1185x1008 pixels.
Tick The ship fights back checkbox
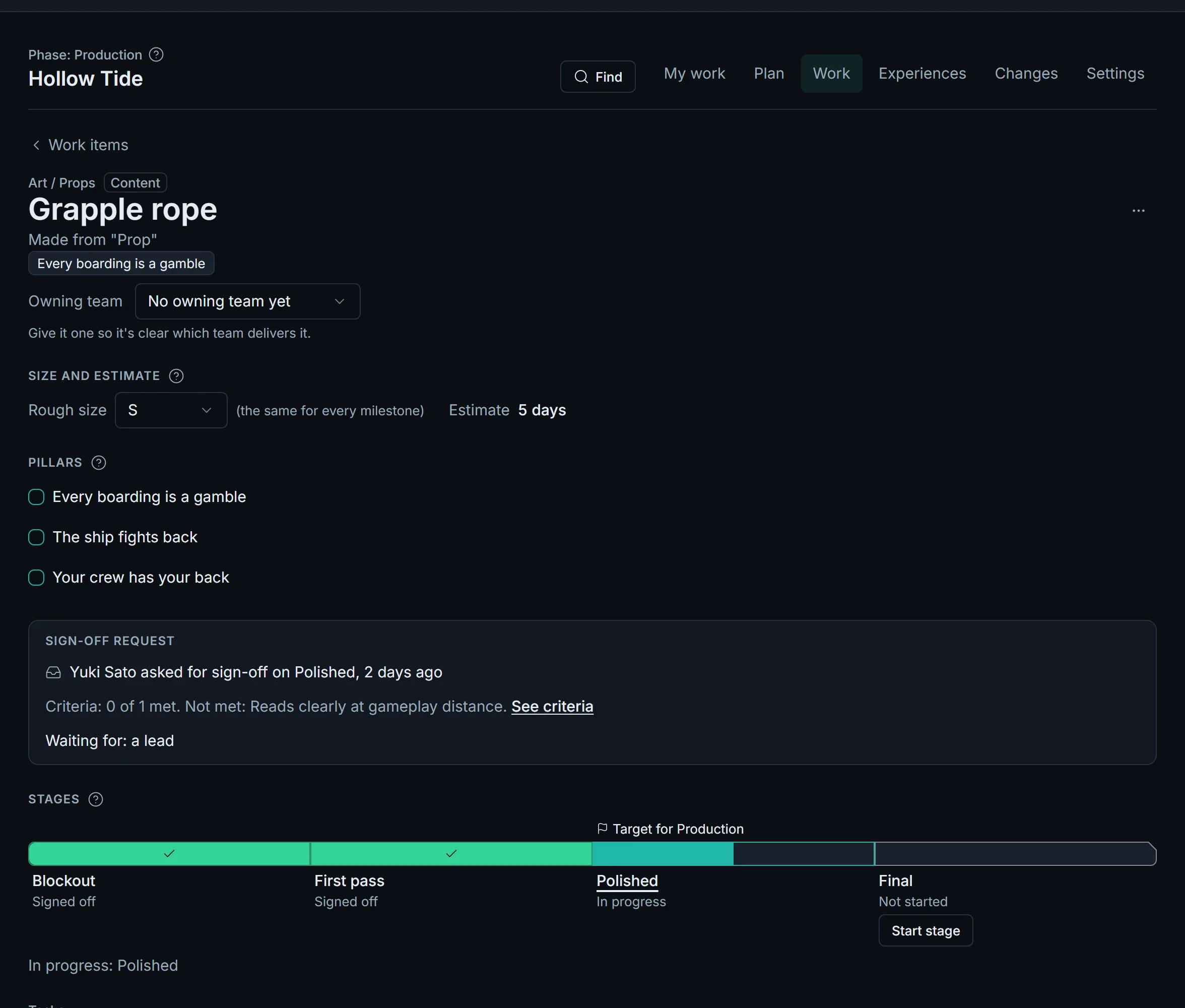tap(36, 537)
